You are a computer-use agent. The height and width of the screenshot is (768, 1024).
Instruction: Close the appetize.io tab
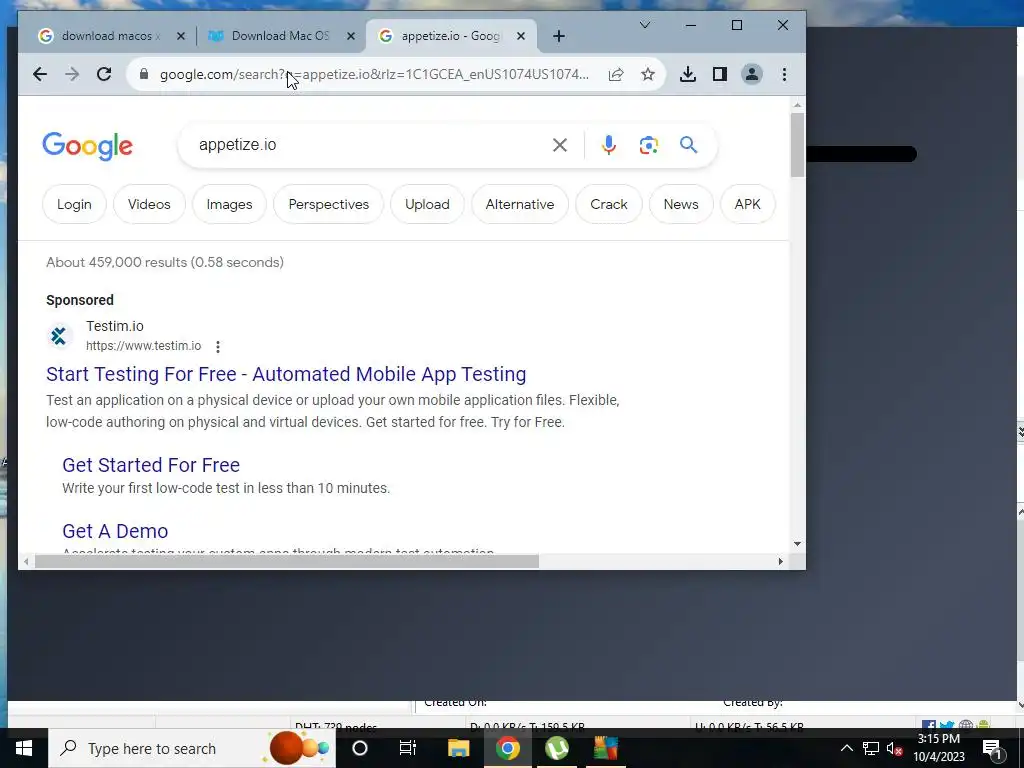pos(520,36)
